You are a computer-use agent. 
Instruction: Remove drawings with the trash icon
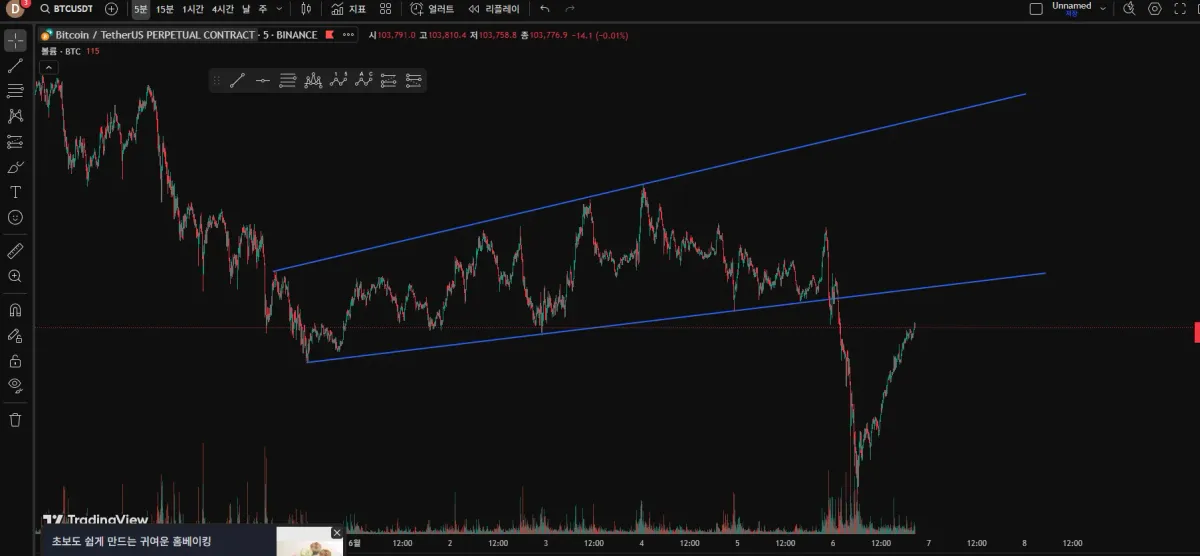[15, 420]
